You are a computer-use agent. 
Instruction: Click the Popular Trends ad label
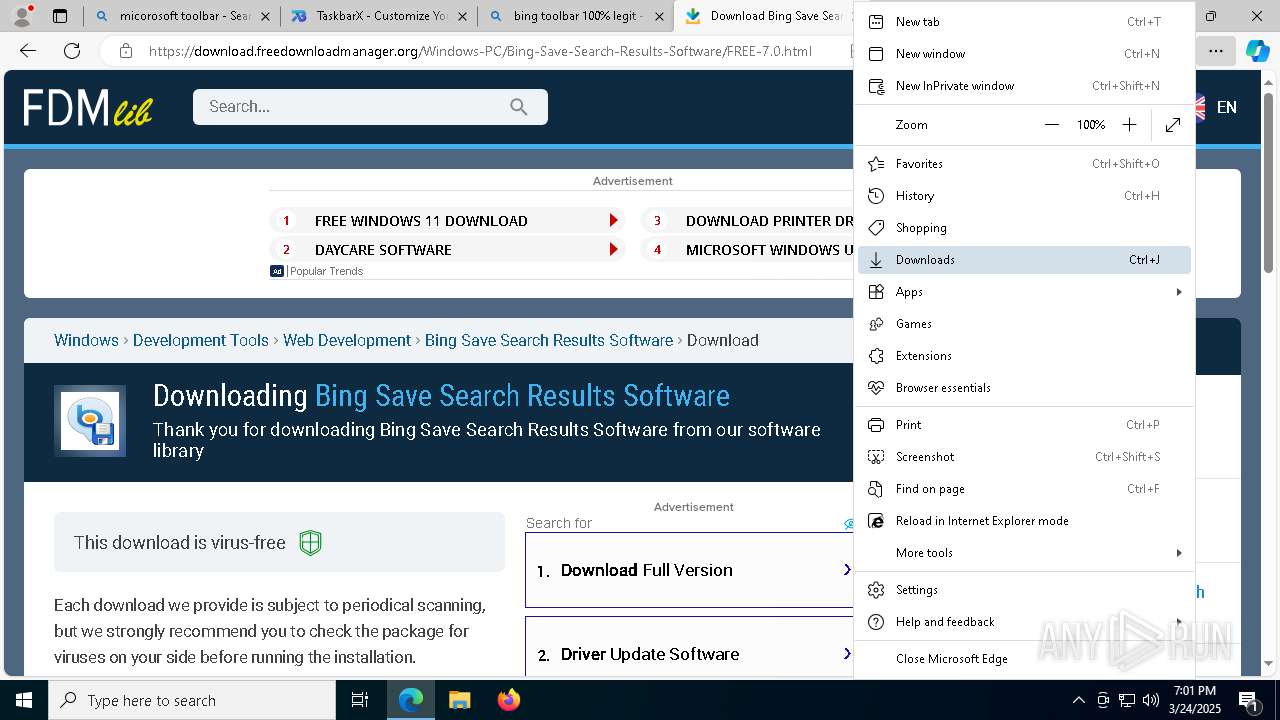(326, 272)
